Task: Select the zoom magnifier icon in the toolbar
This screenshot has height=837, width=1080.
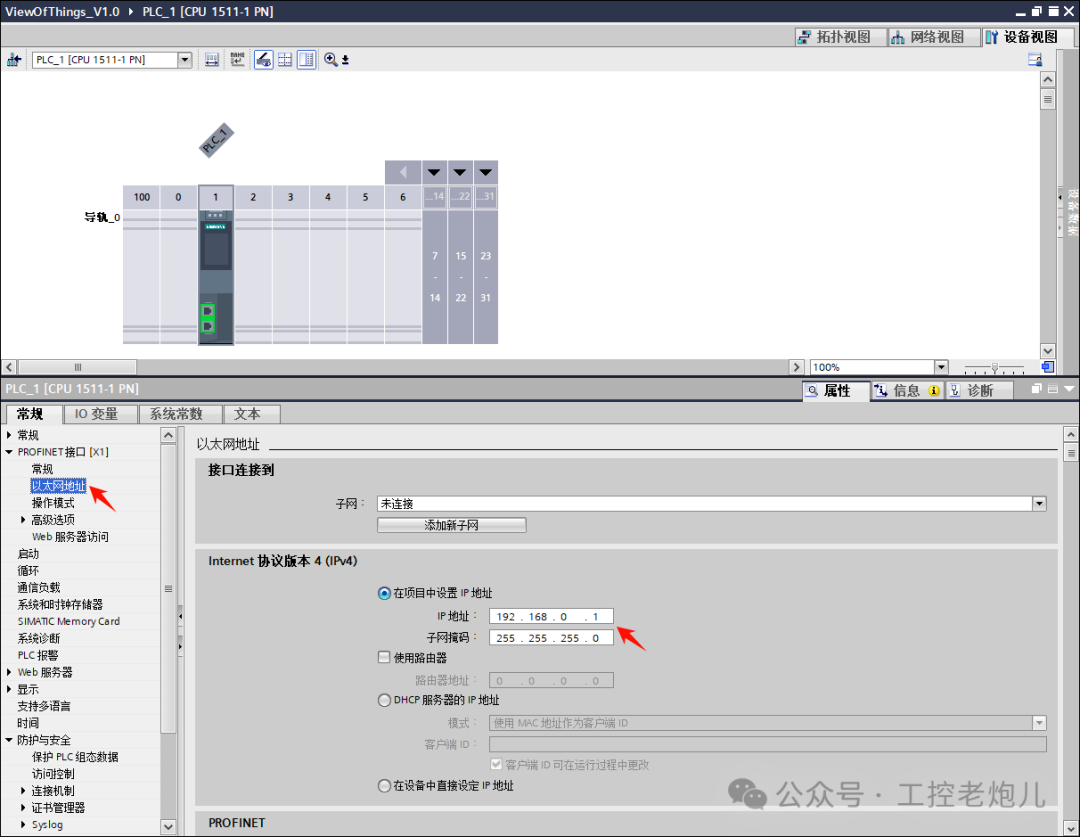Action: tap(330, 59)
